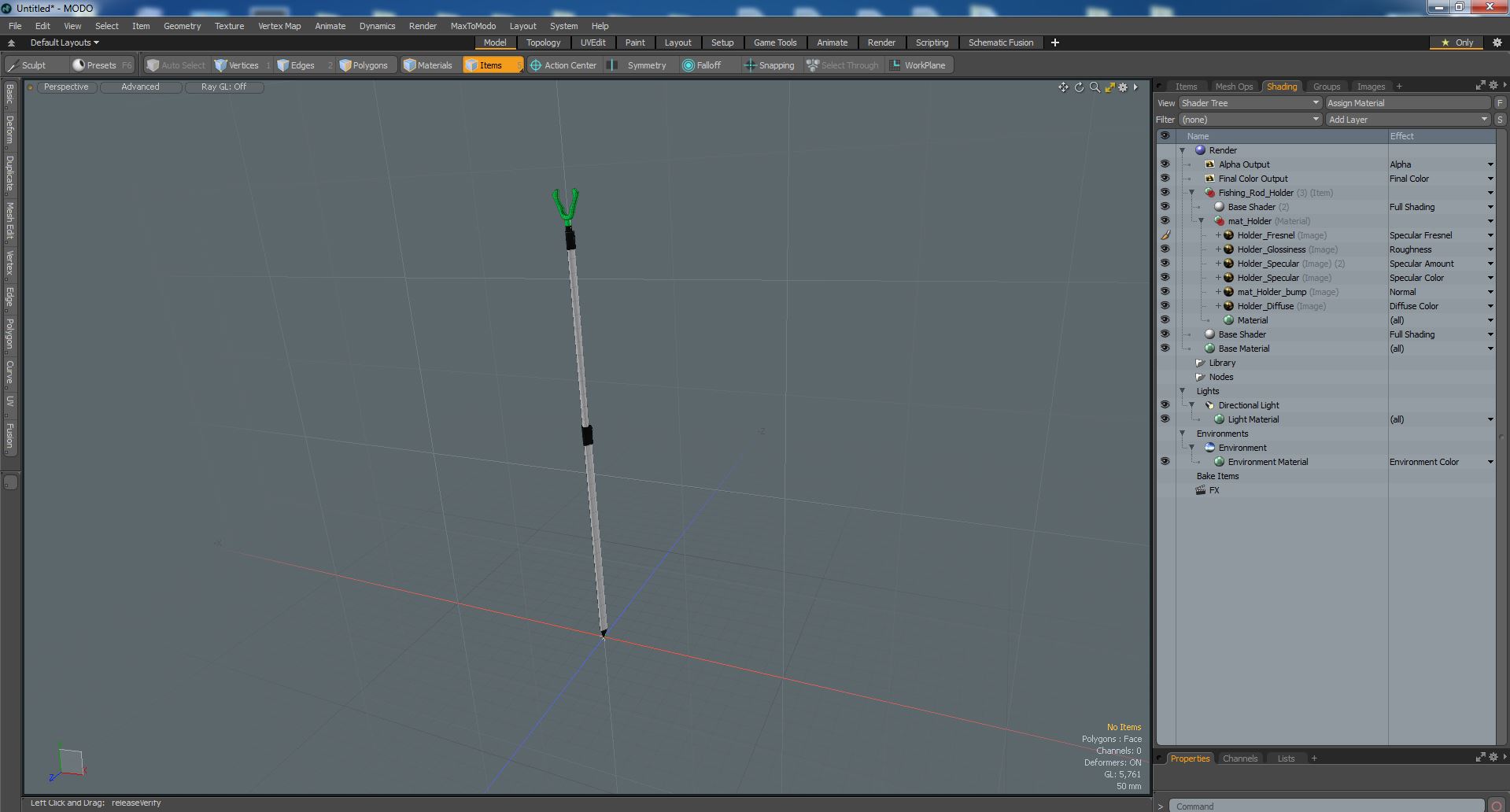The width and height of the screenshot is (1510, 812).
Task: Hide the Final Color Output layer
Action: point(1165,179)
